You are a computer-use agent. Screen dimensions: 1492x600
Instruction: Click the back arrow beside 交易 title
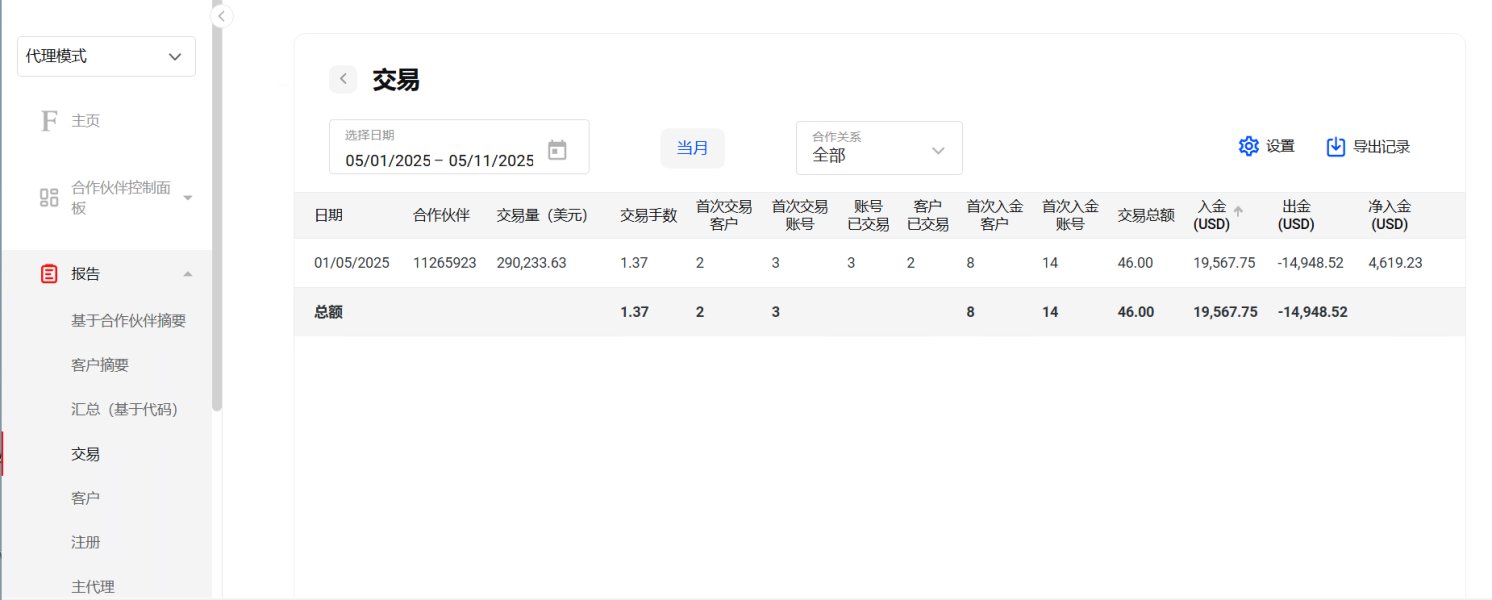pos(343,79)
